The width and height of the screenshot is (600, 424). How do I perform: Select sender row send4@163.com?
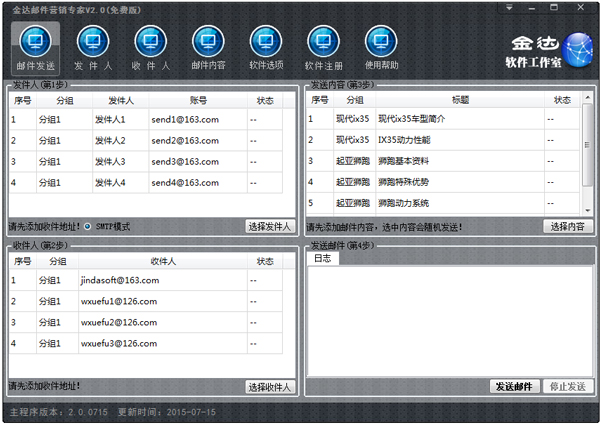pyautogui.click(x=146, y=183)
